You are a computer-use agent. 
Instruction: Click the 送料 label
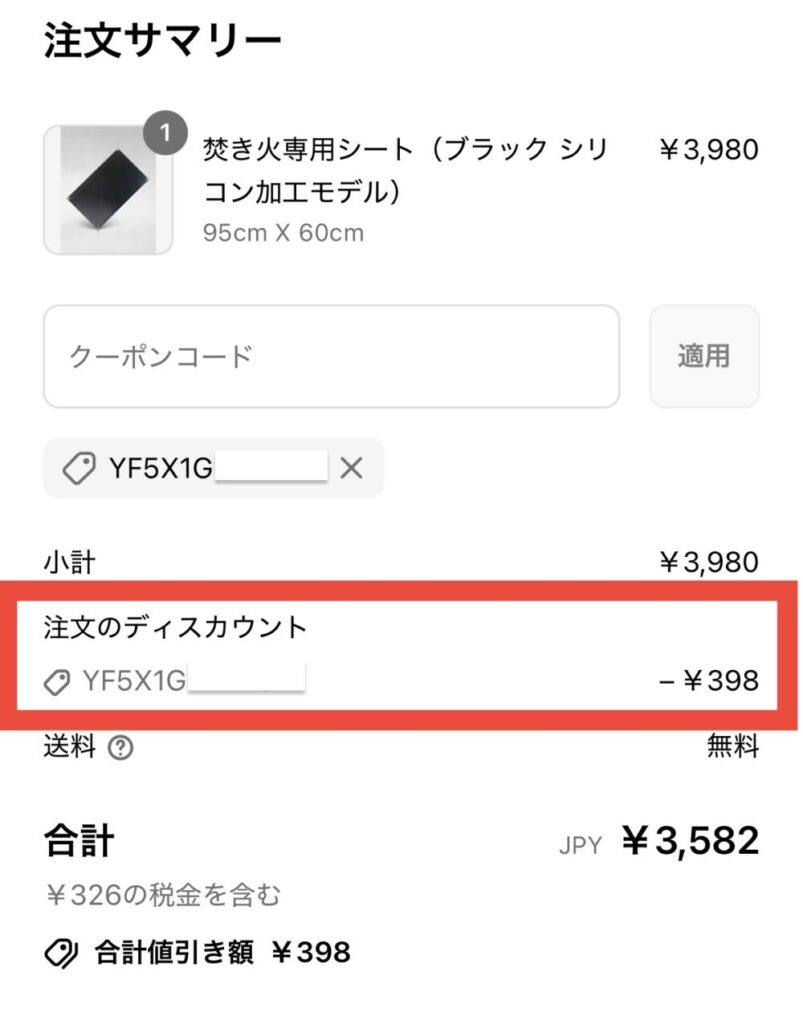70,747
